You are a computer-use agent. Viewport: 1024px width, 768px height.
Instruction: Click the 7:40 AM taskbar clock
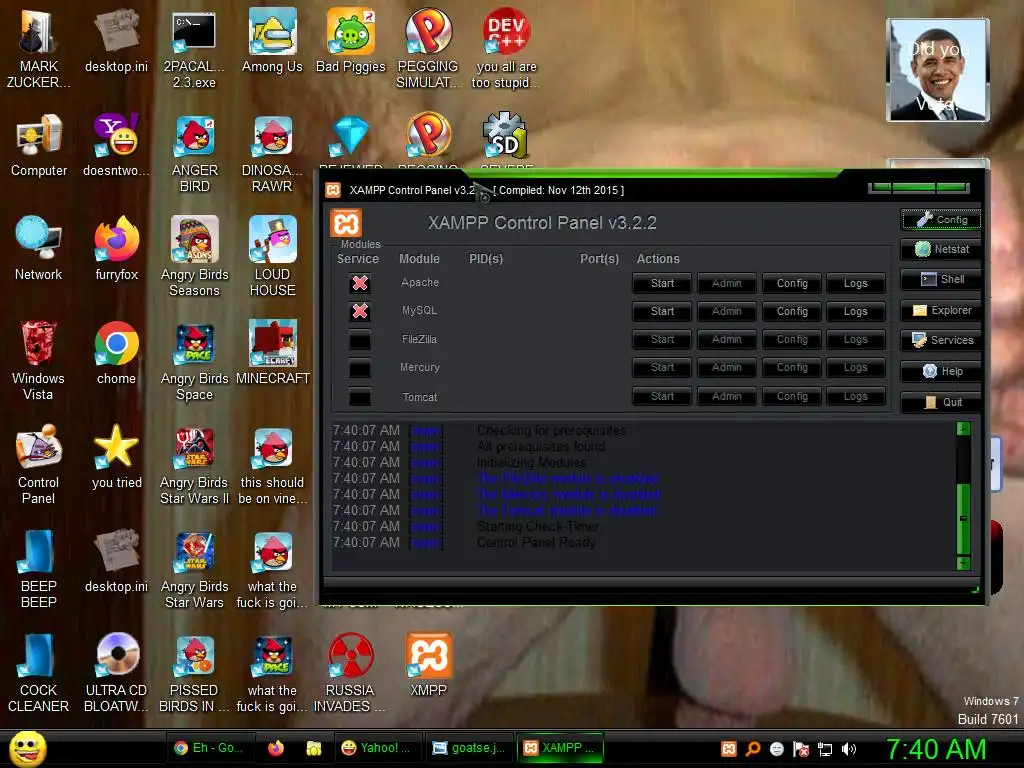(x=935, y=749)
